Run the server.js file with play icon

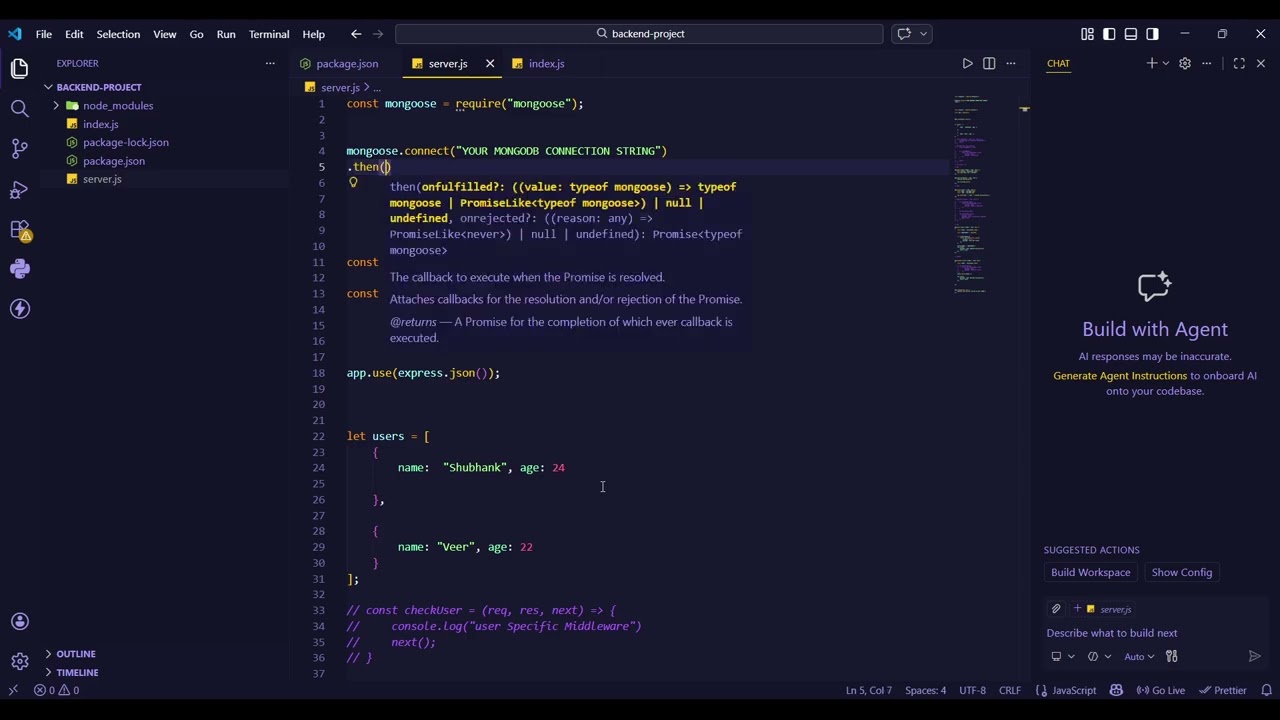click(967, 63)
